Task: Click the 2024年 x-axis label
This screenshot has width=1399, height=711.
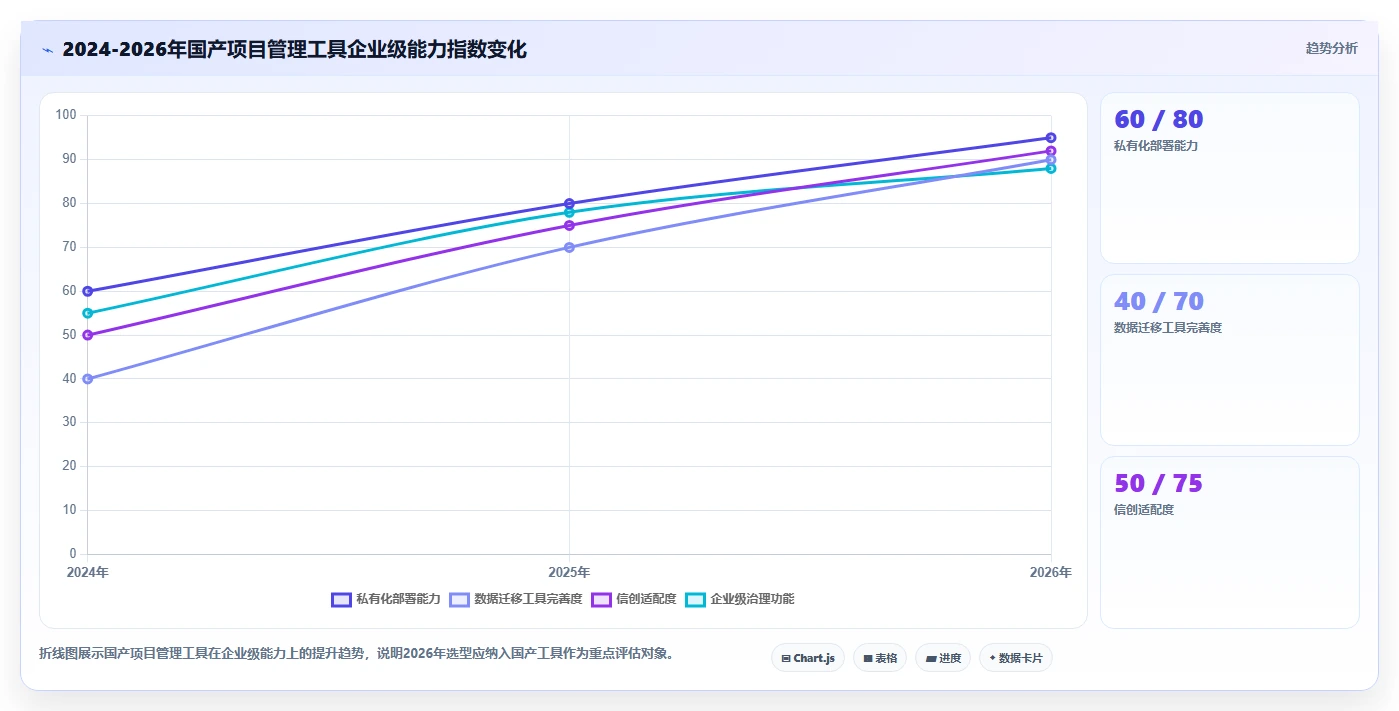Action: tap(88, 573)
